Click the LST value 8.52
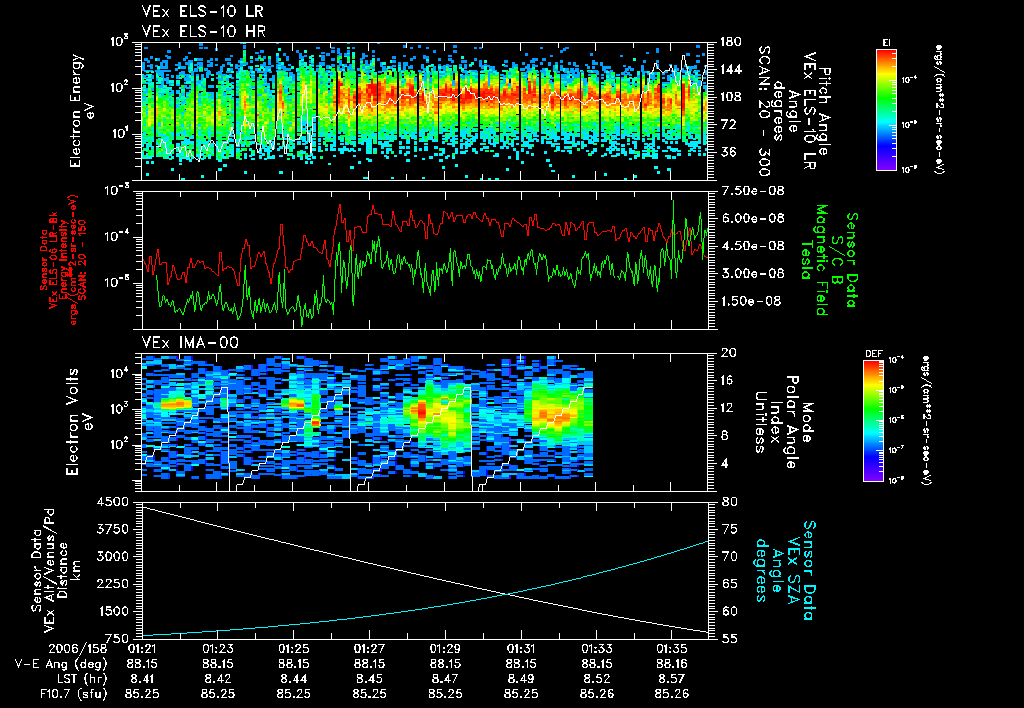This screenshot has width=1024, height=708. click(596, 679)
